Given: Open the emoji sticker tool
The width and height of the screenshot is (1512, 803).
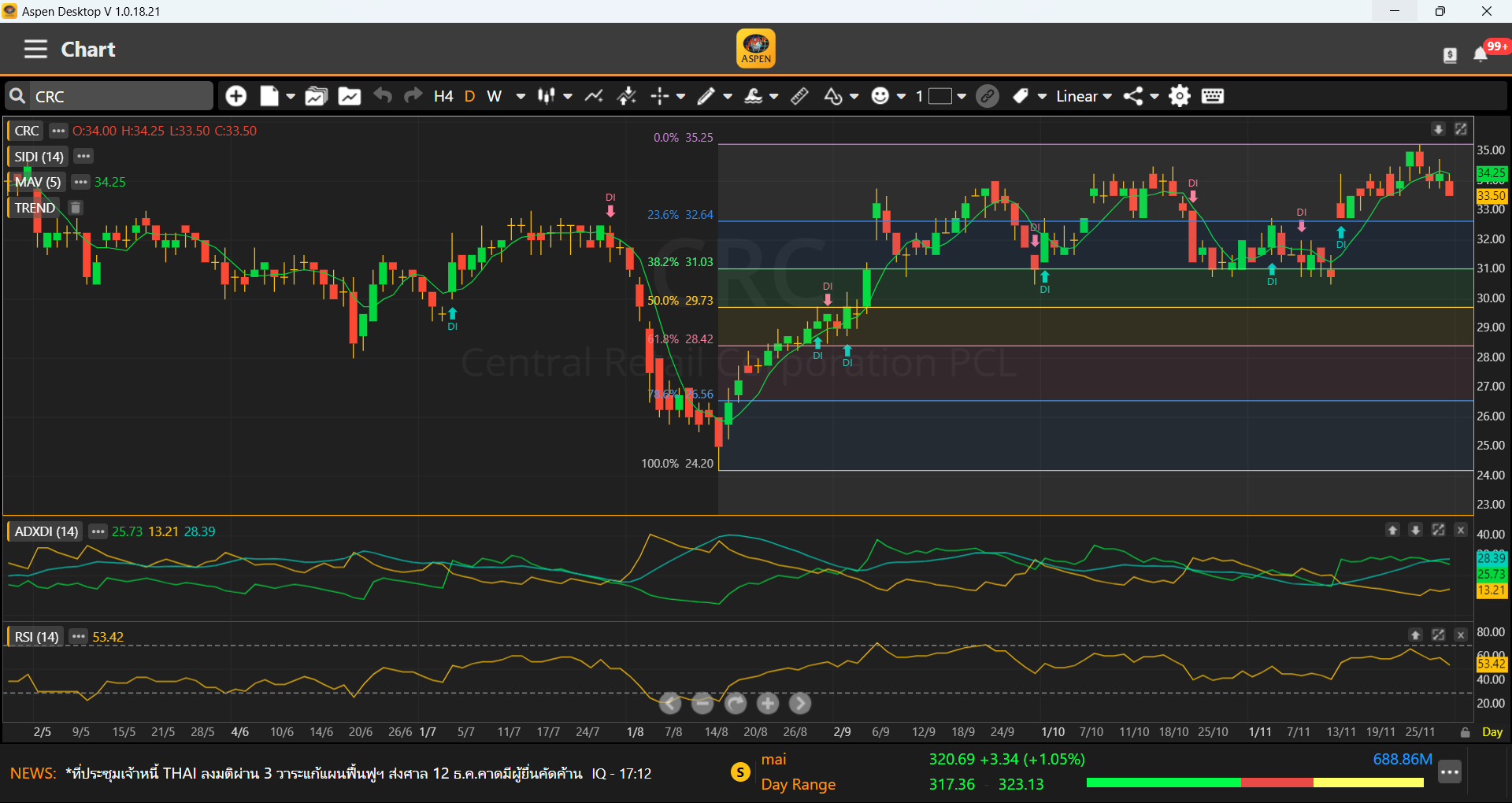Looking at the screenshot, I should click(x=880, y=96).
